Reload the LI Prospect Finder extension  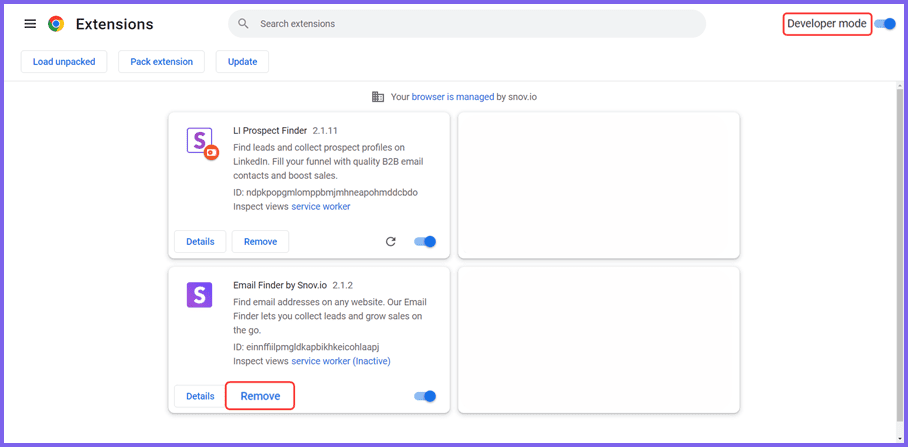(391, 241)
